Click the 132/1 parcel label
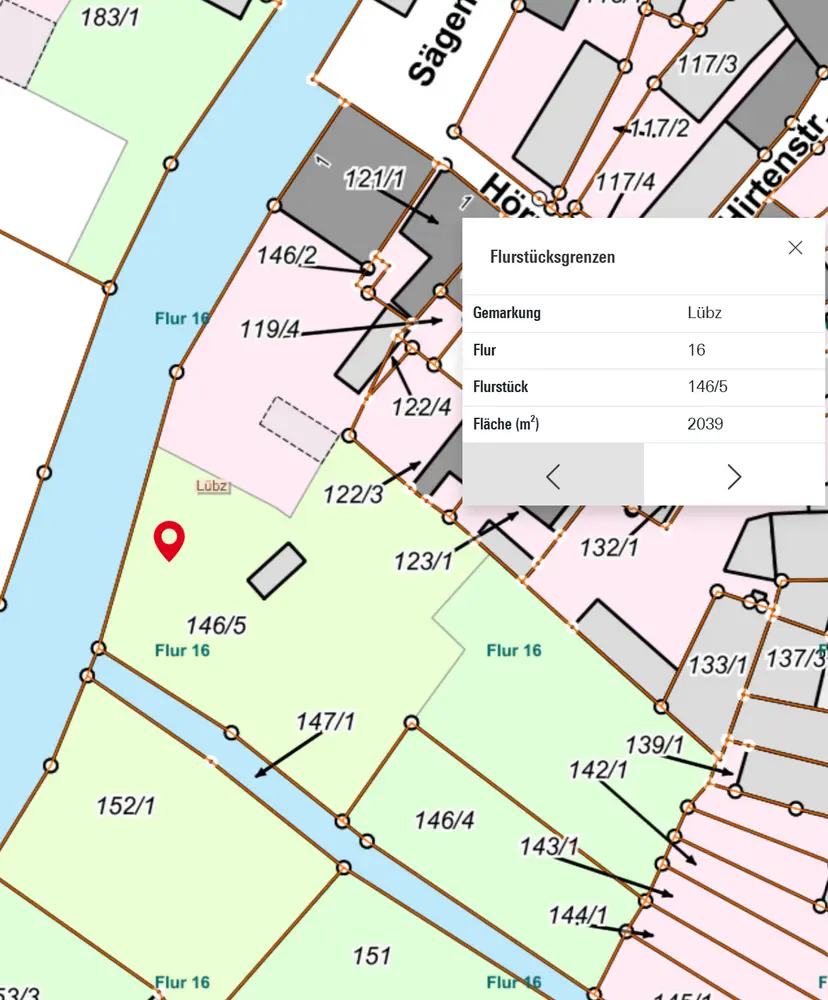Image resolution: width=828 pixels, height=1000 pixels. (x=609, y=547)
